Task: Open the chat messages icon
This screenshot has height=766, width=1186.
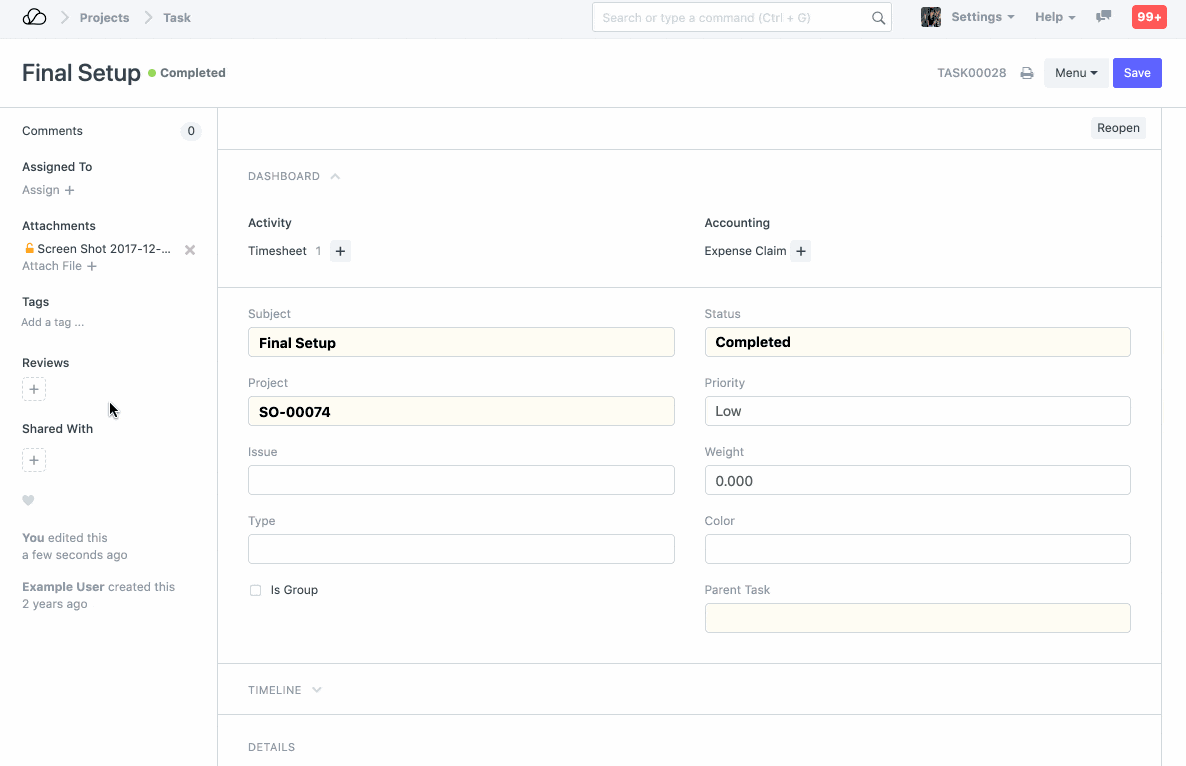Action: [1103, 17]
